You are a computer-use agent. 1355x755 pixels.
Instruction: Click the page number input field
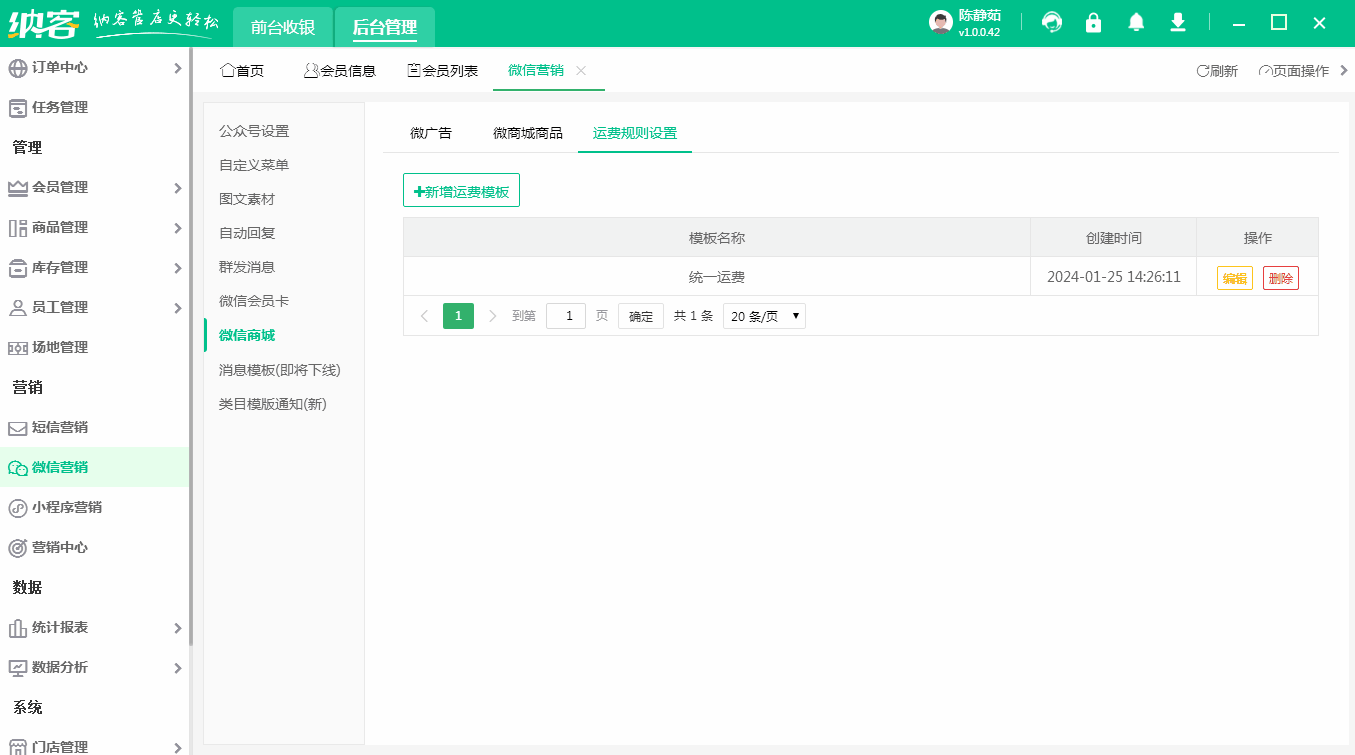566,315
